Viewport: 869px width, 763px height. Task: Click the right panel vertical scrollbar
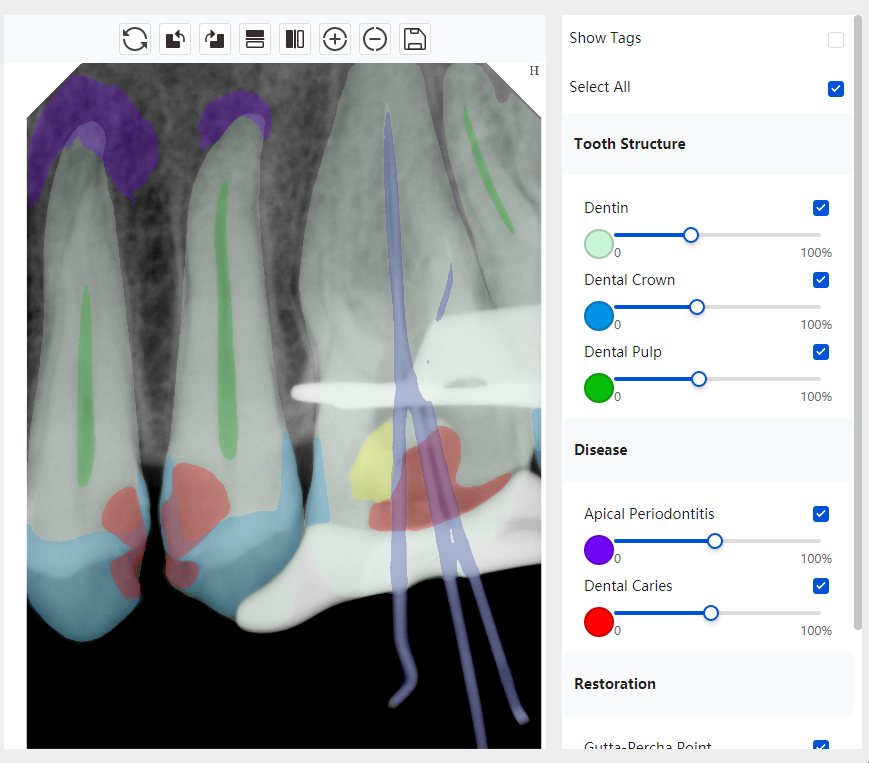point(857,320)
